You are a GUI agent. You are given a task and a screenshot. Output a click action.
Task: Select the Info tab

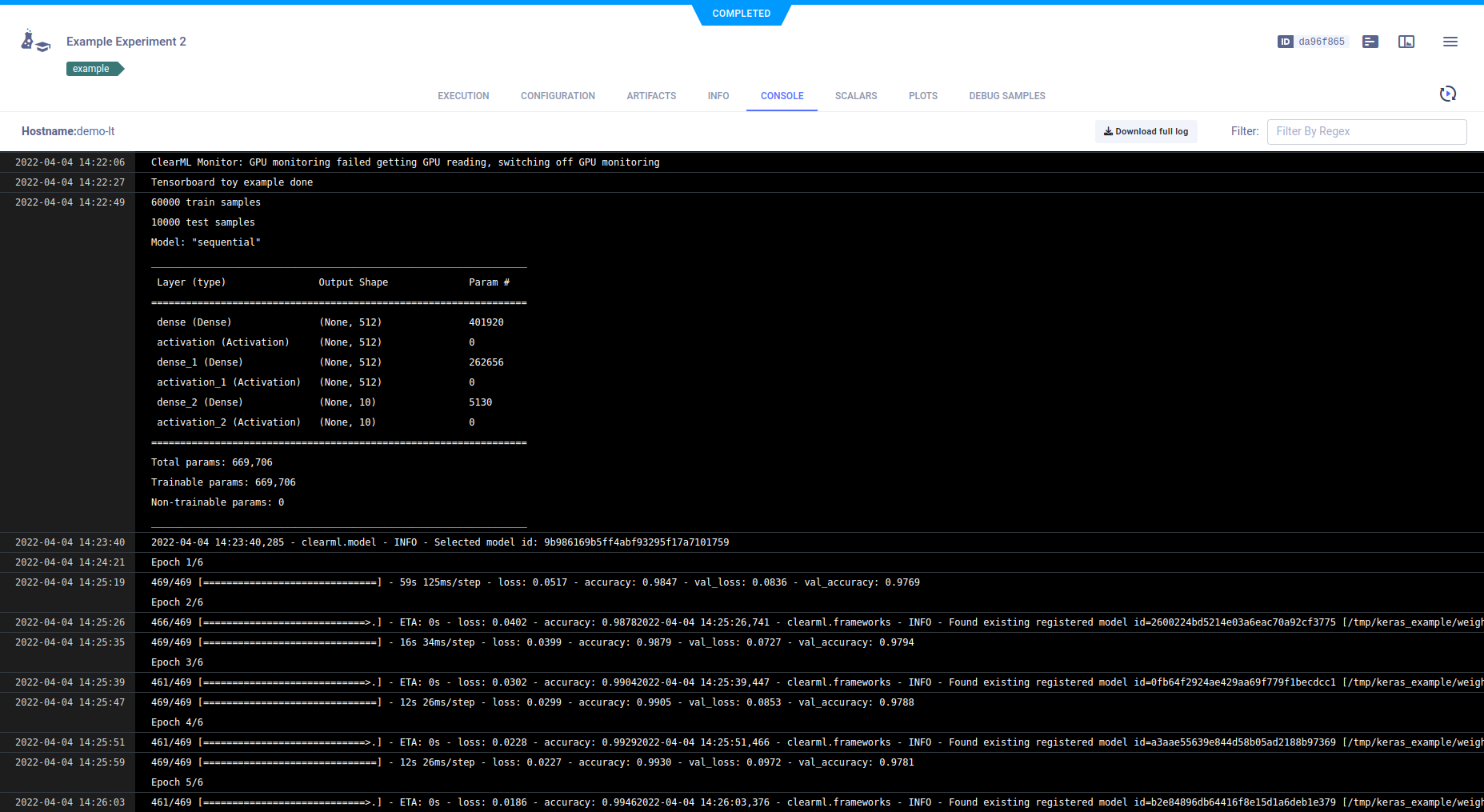(718, 96)
